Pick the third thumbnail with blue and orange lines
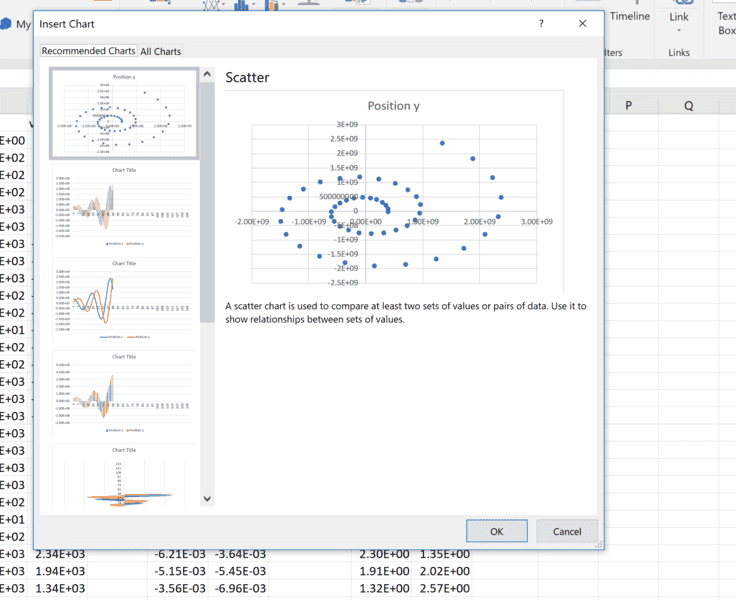The width and height of the screenshot is (736, 600). 124,301
